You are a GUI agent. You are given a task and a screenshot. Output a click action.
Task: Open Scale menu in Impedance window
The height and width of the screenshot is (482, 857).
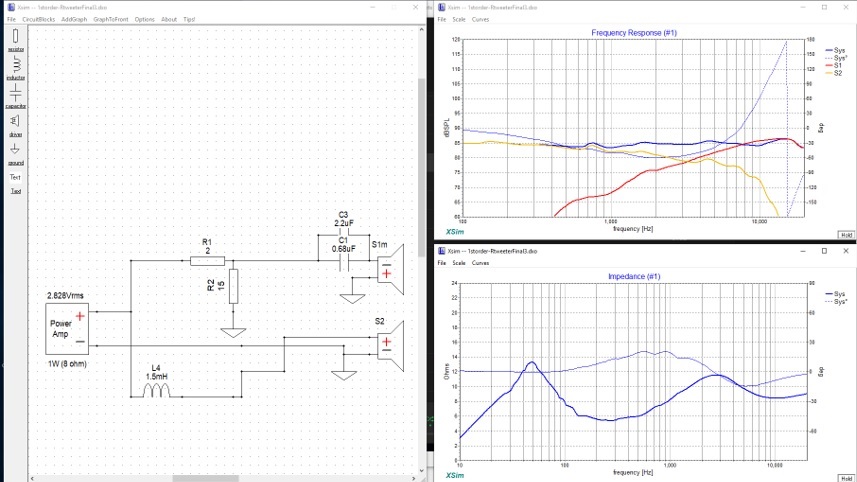pos(459,263)
